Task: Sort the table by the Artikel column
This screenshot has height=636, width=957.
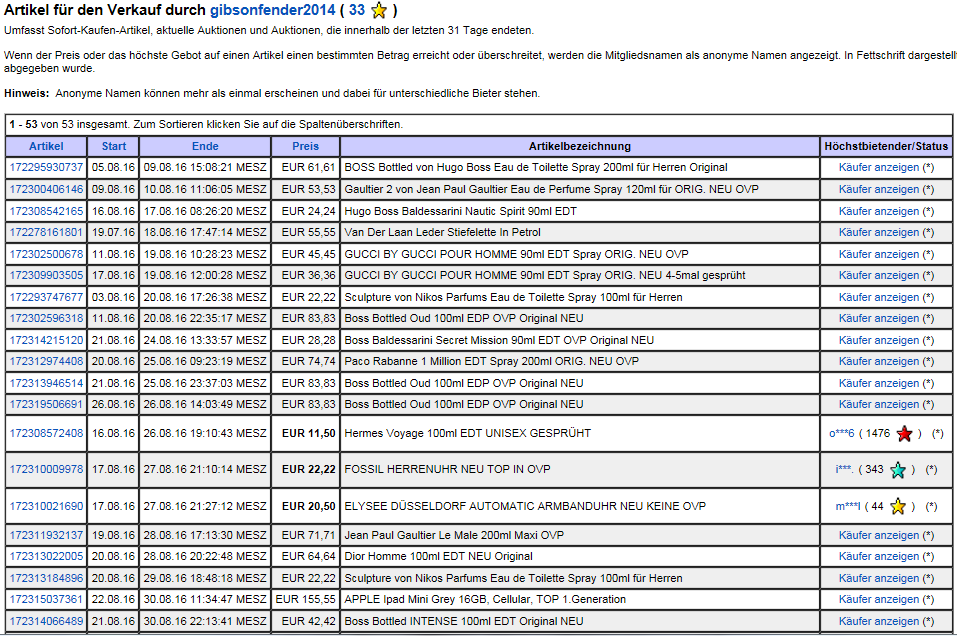Action: (46, 146)
